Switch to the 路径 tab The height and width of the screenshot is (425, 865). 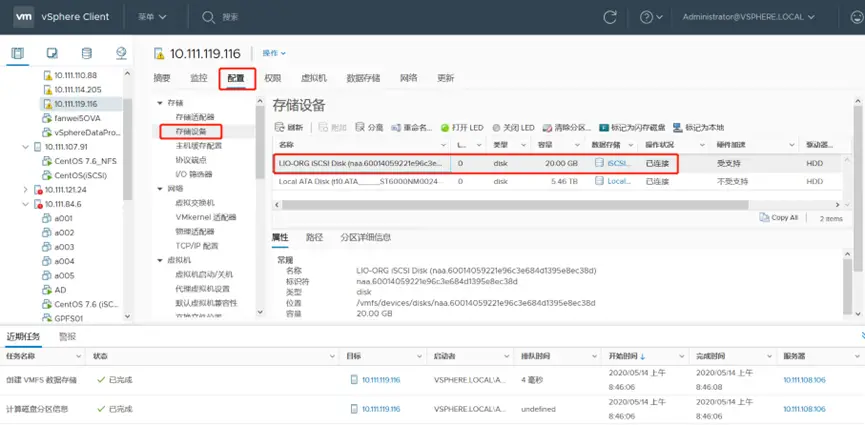[314, 238]
